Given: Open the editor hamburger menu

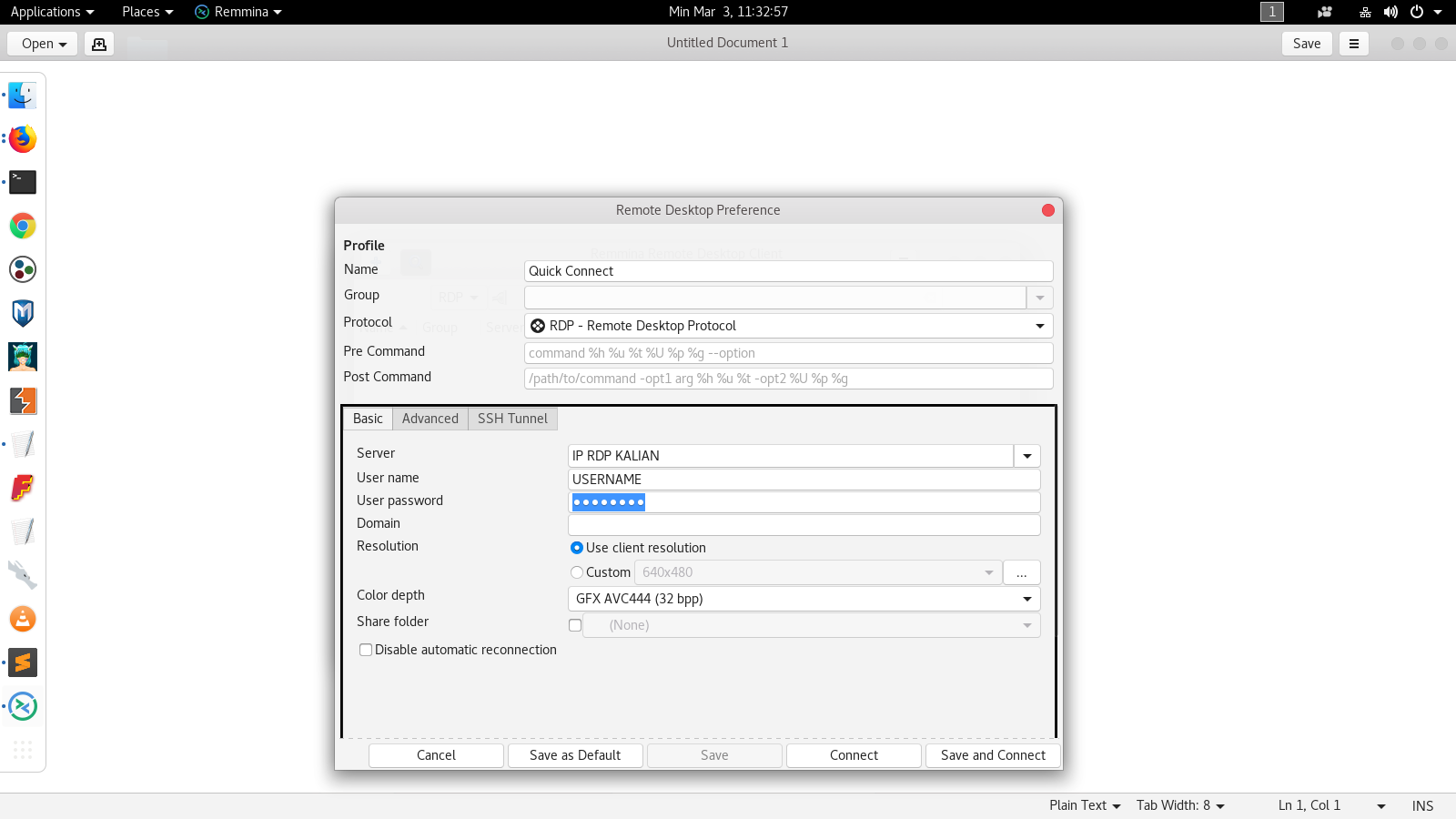Looking at the screenshot, I should [x=1354, y=44].
